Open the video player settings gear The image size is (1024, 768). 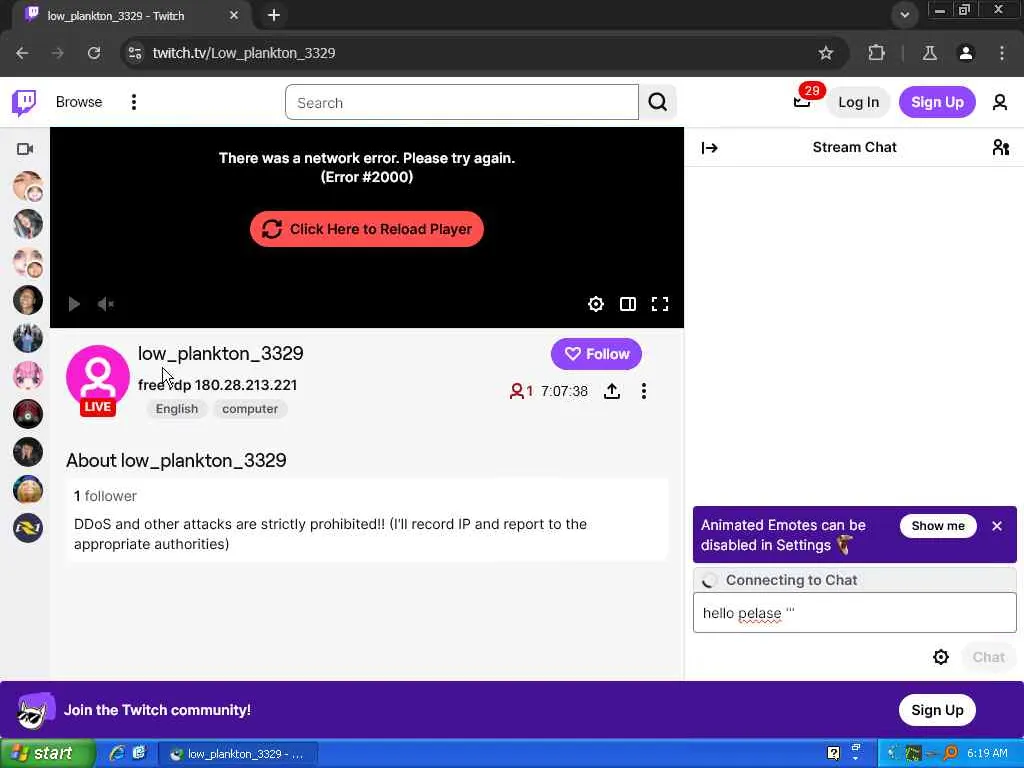[596, 304]
